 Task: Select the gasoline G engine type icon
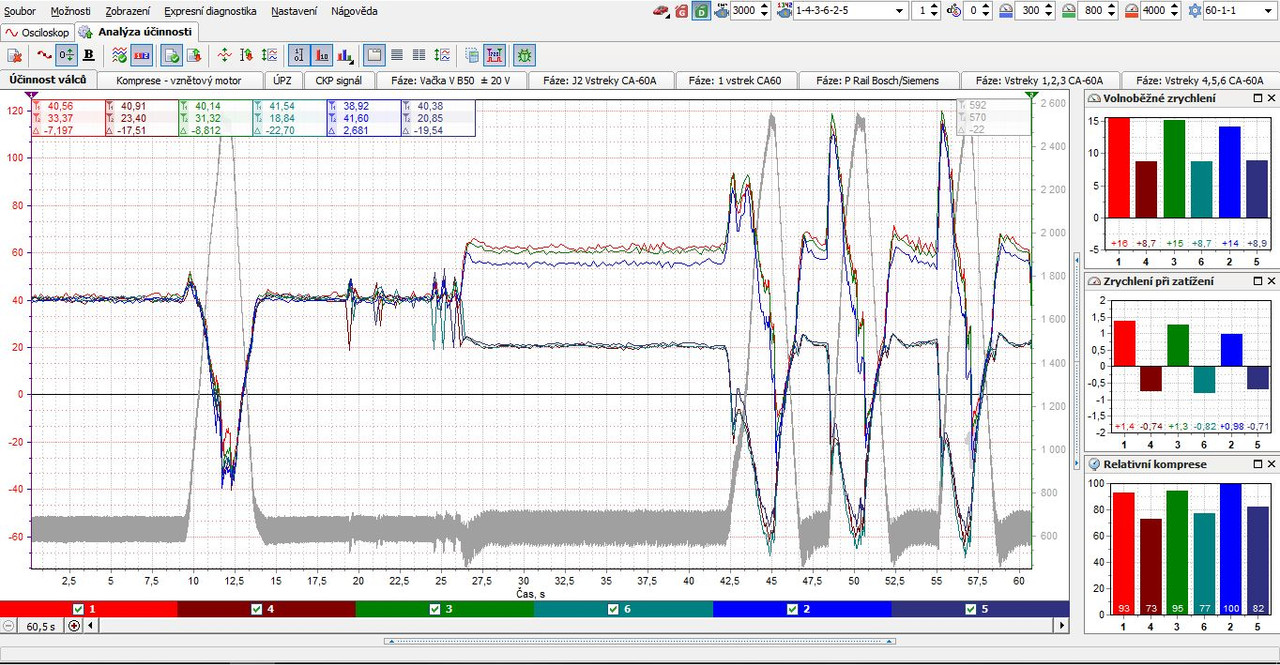coord(682,11)
